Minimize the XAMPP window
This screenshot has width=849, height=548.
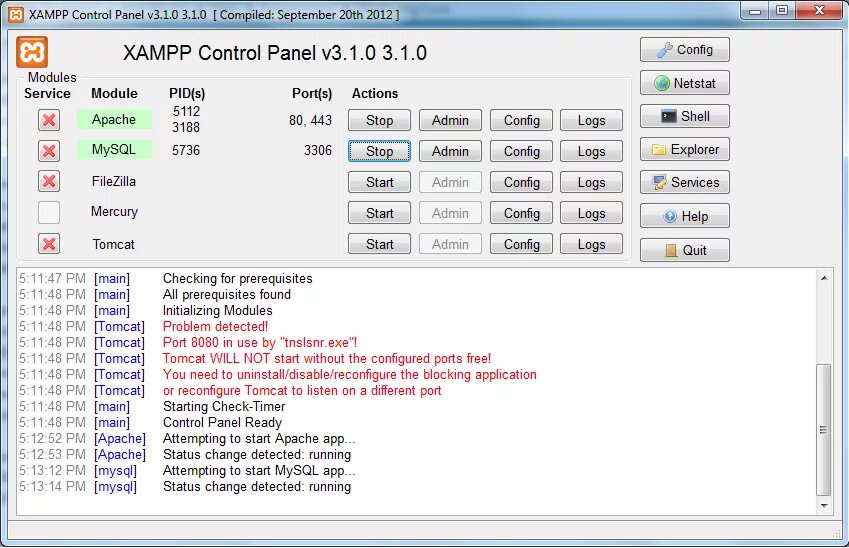[x=755, y=11]
